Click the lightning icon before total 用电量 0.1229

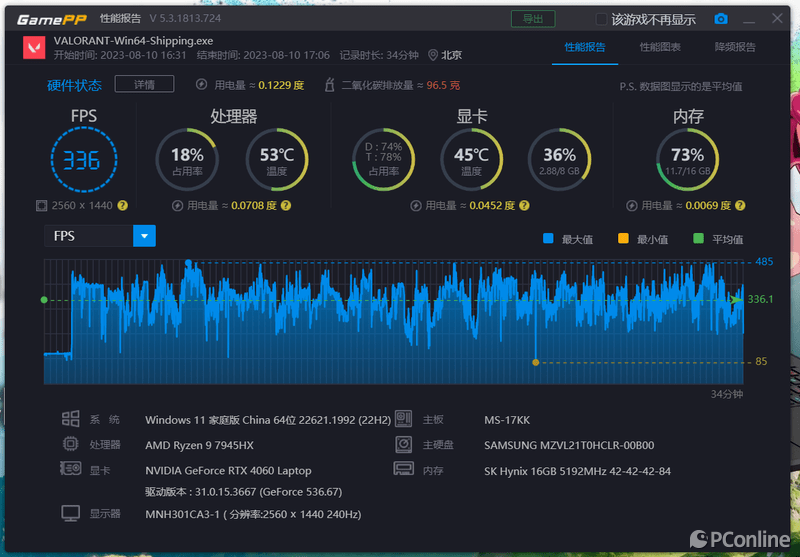(x=201, y=85)
